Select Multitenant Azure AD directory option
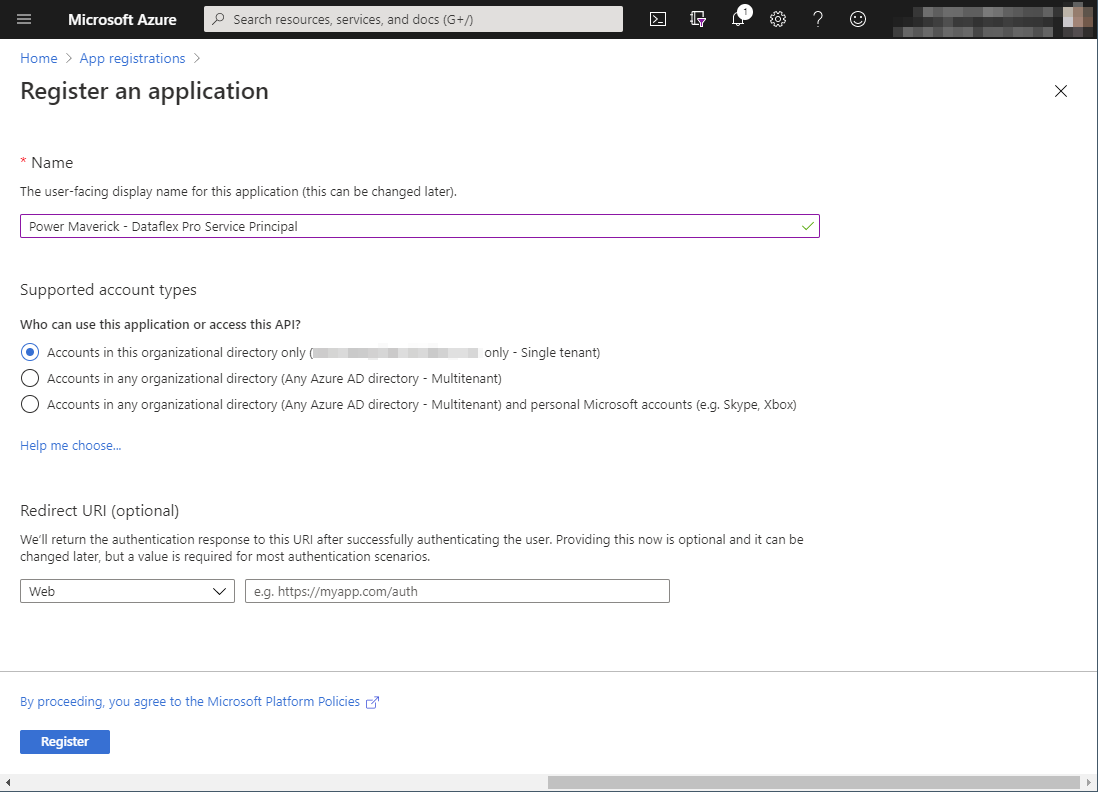The height and width of the screenshot is (792, 1098). (30, 378)
